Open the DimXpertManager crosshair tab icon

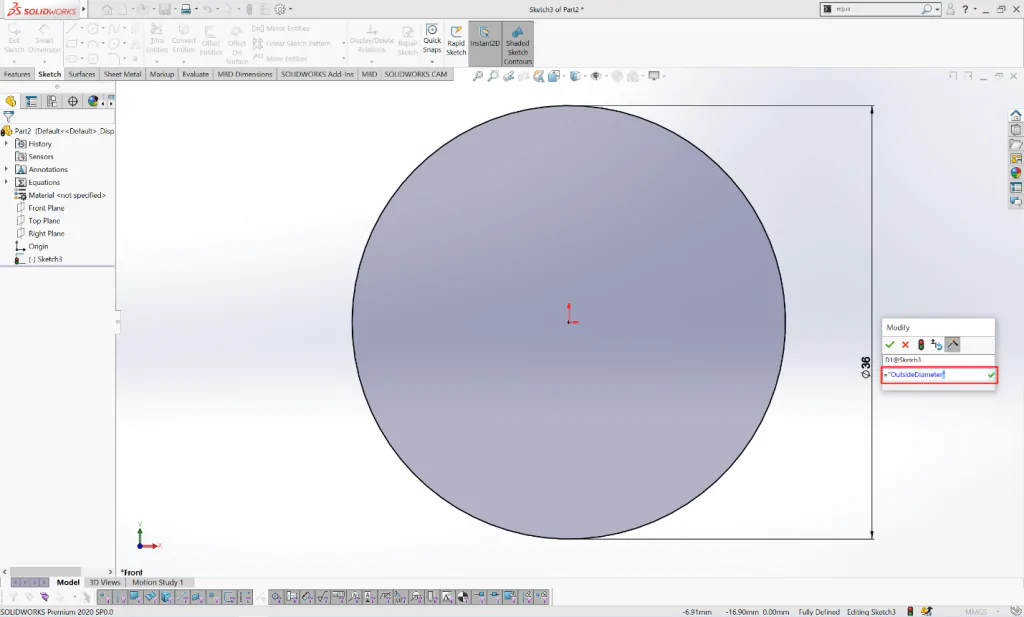coord(72,101)
